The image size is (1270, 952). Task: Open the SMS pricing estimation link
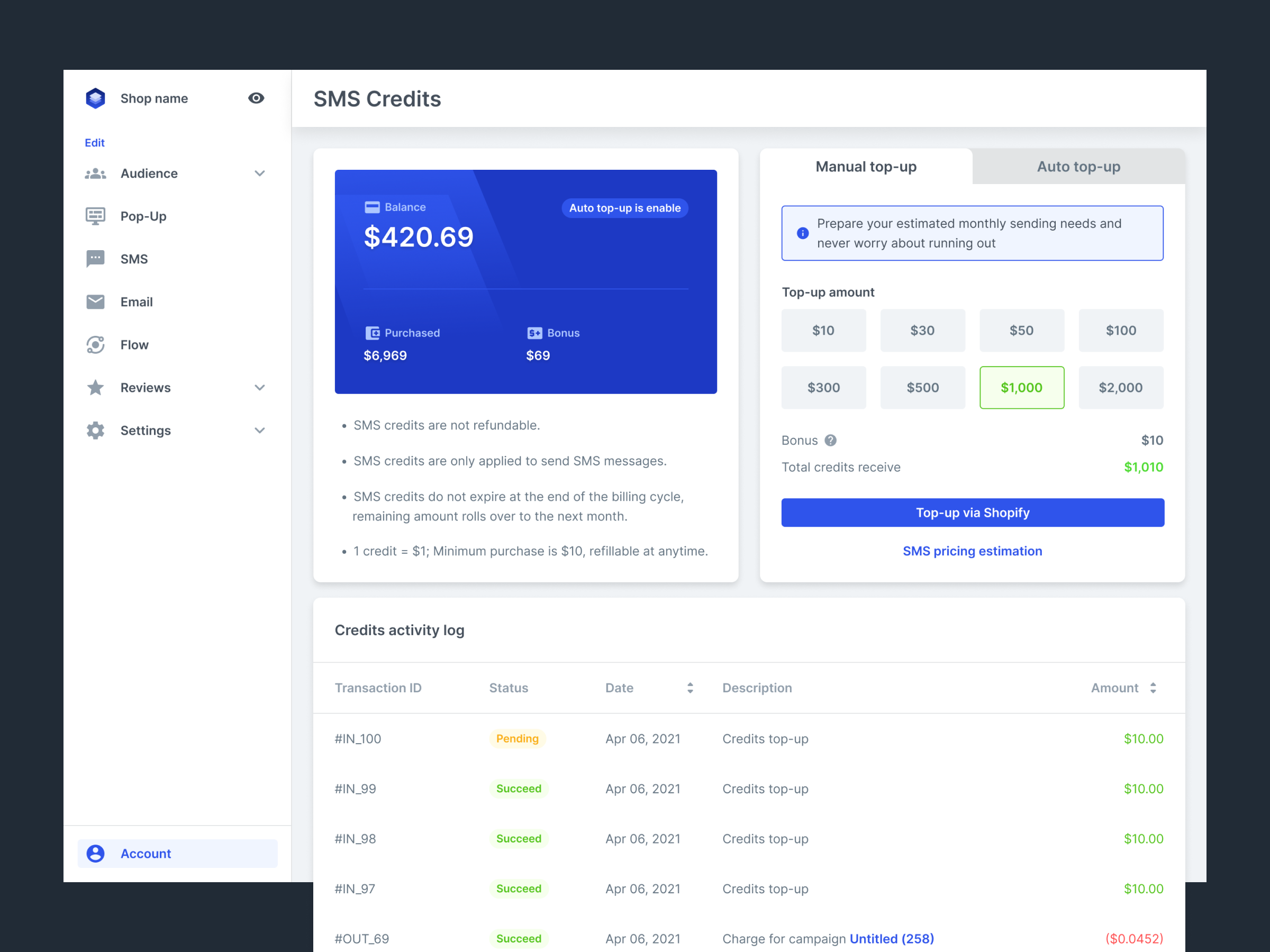click(972, 551)
